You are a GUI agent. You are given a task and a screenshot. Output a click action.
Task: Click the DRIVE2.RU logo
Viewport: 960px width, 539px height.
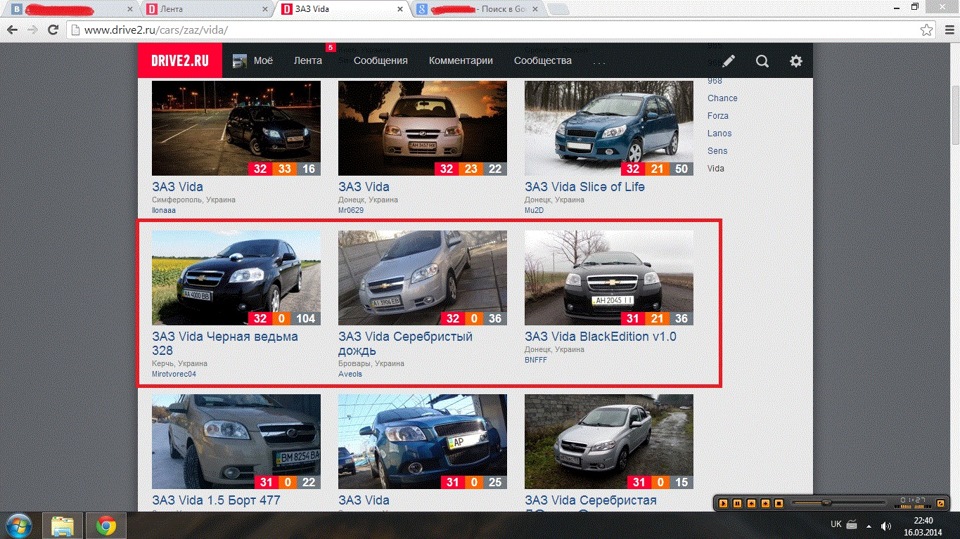180,61
